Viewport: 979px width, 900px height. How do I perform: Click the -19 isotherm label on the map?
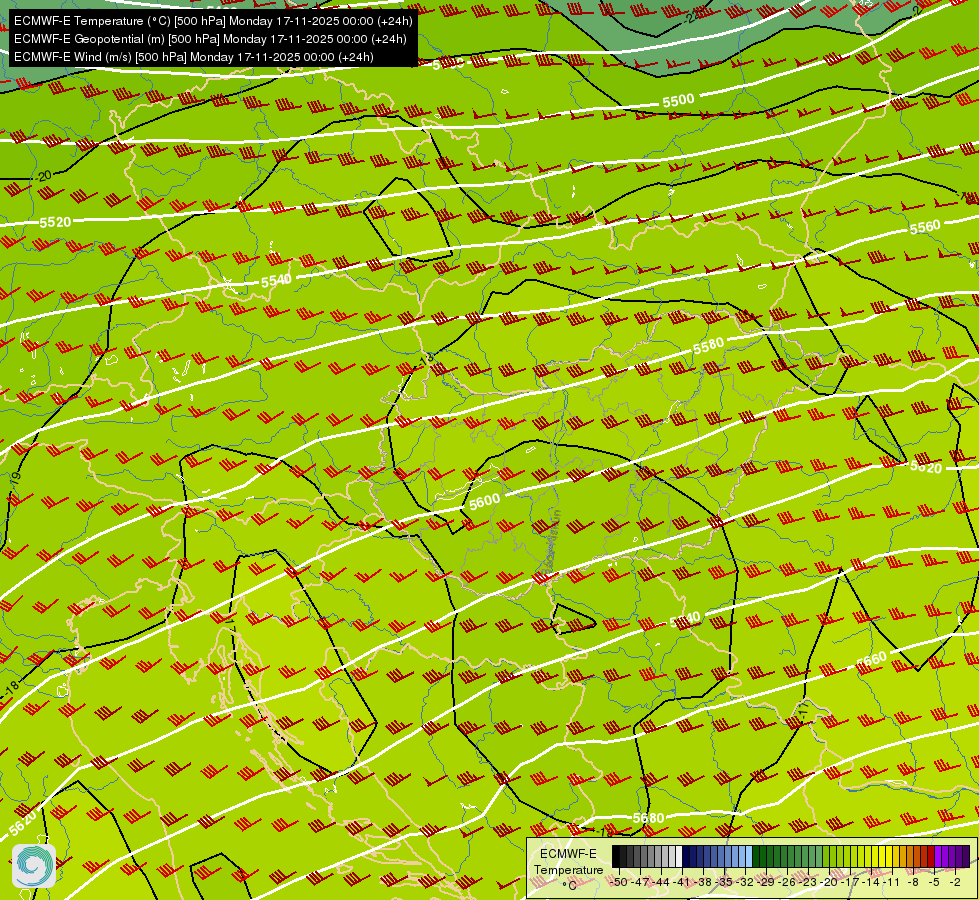[16, 480]
